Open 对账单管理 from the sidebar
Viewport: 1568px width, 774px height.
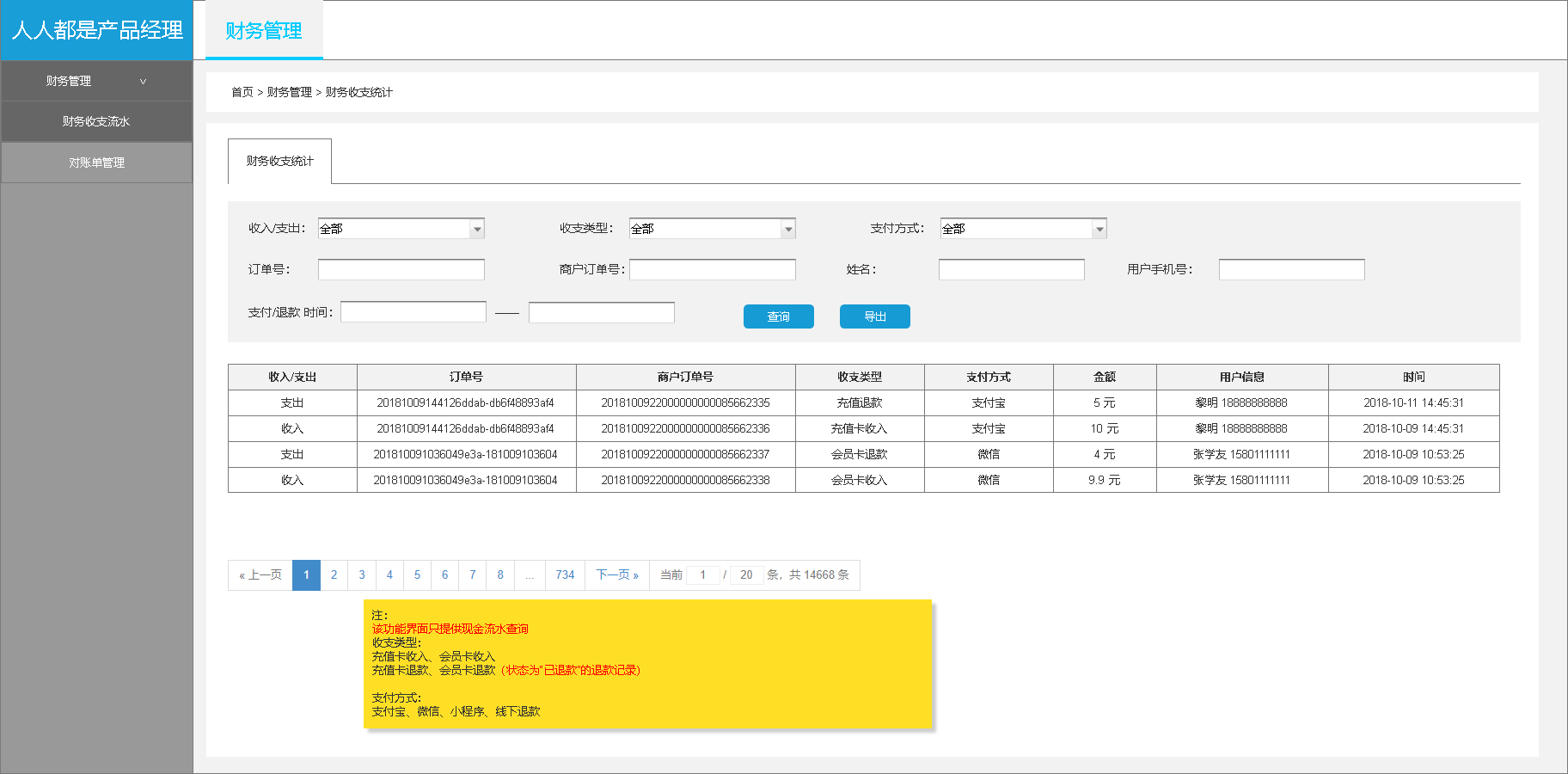[96, 162]
